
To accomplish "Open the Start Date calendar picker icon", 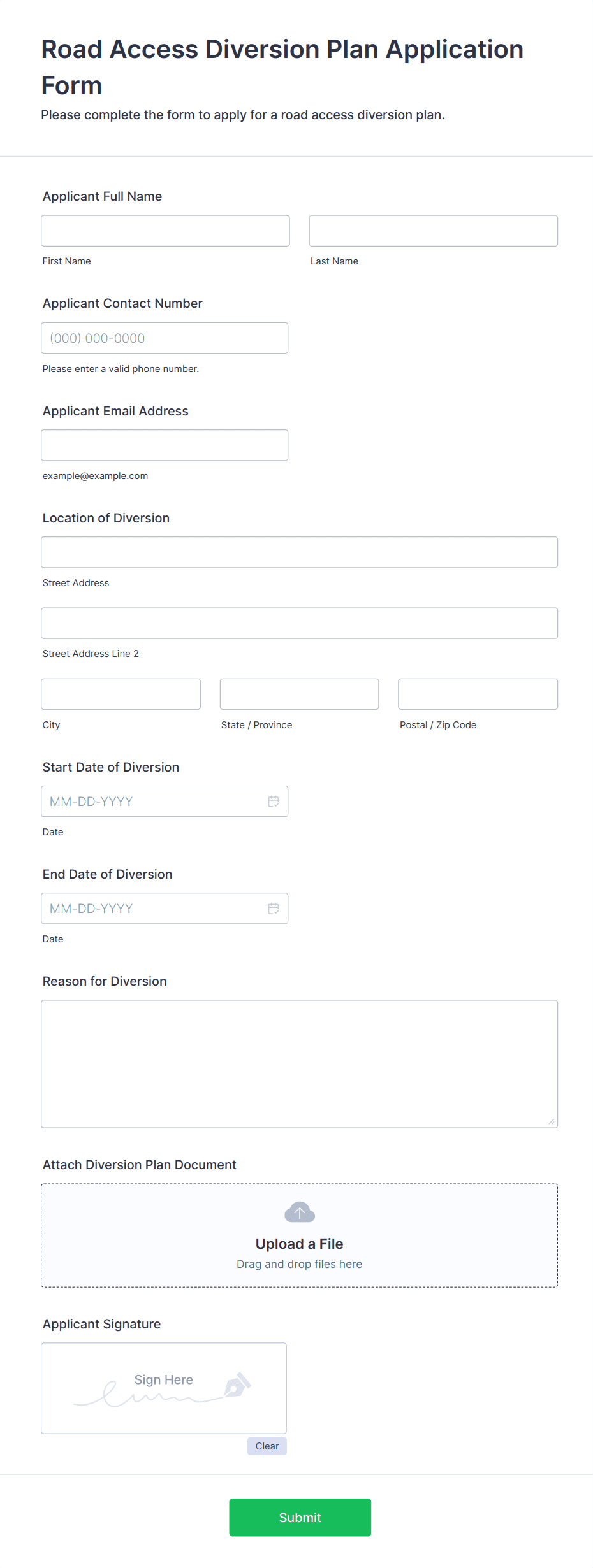I will click(x=274, y=801).
